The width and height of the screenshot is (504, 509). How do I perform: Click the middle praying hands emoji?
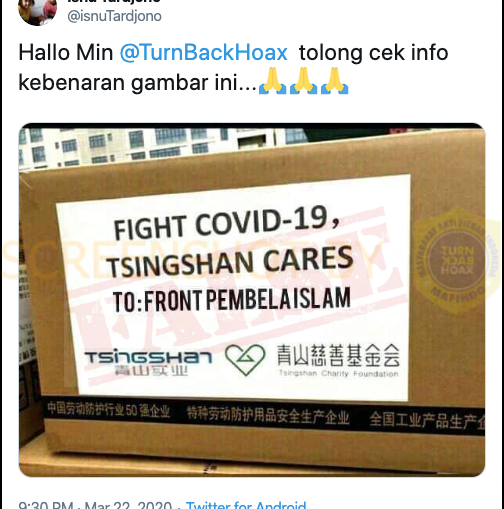(303, 81)
